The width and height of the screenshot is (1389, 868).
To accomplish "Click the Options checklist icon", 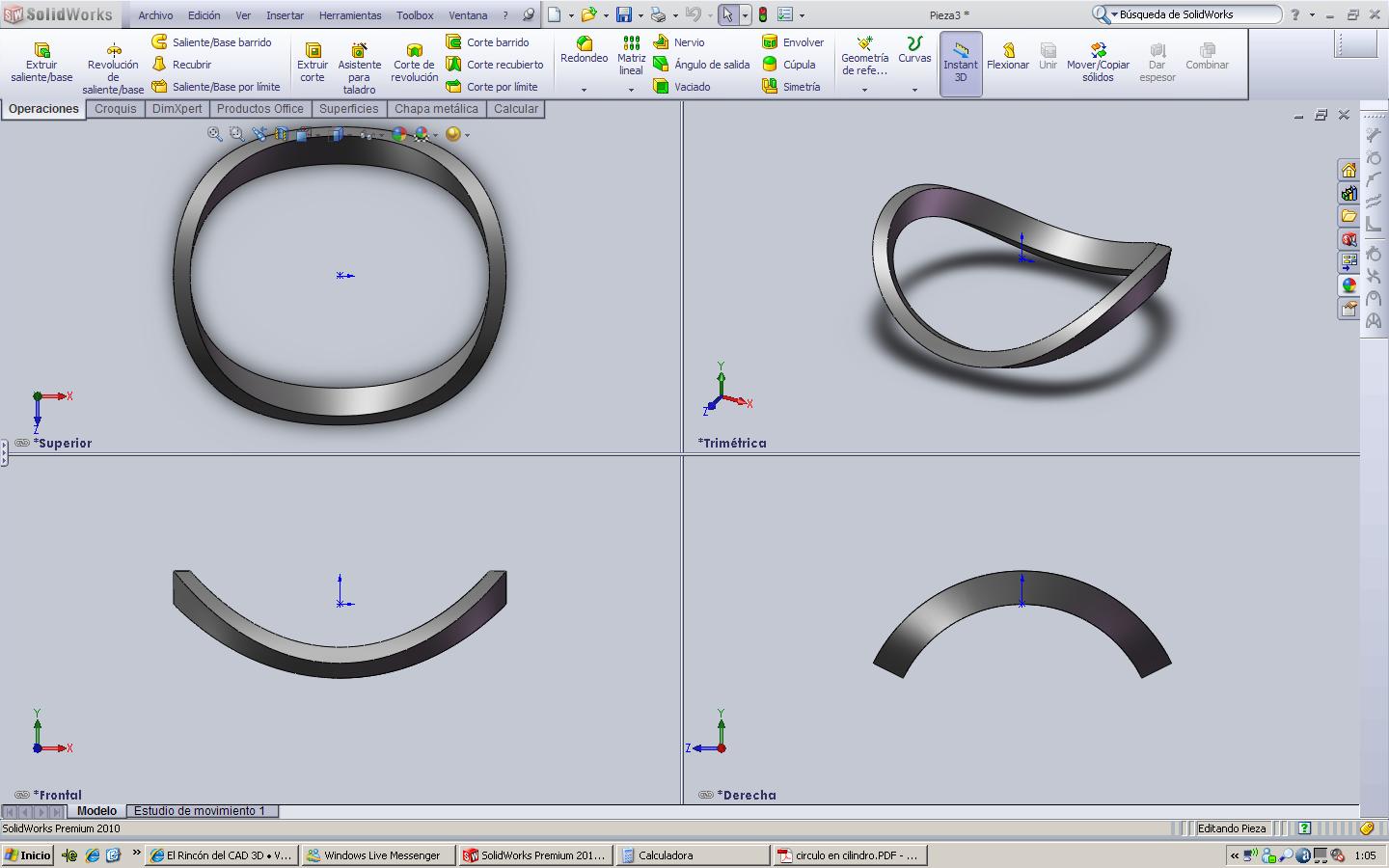I will tap(785, 14).
